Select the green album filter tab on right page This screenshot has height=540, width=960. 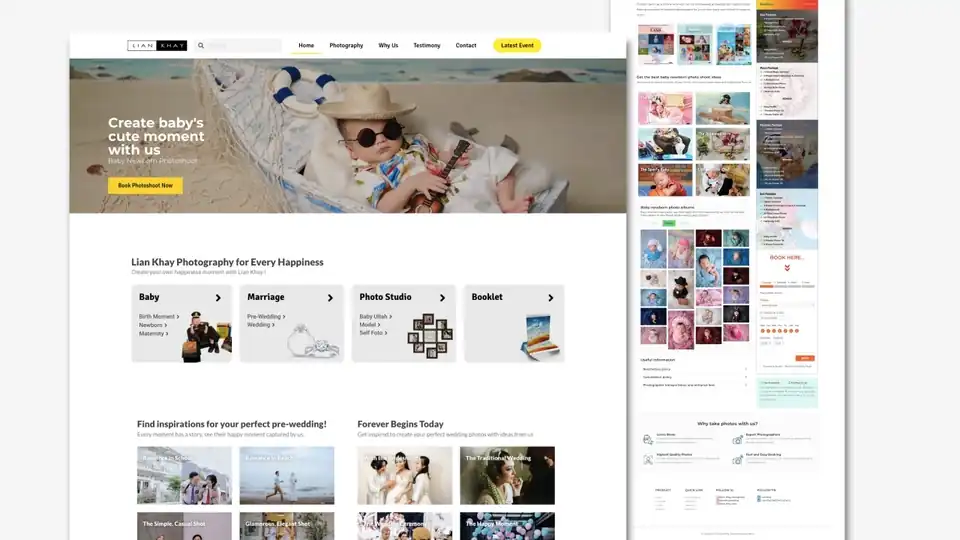(x=669, y=223)
